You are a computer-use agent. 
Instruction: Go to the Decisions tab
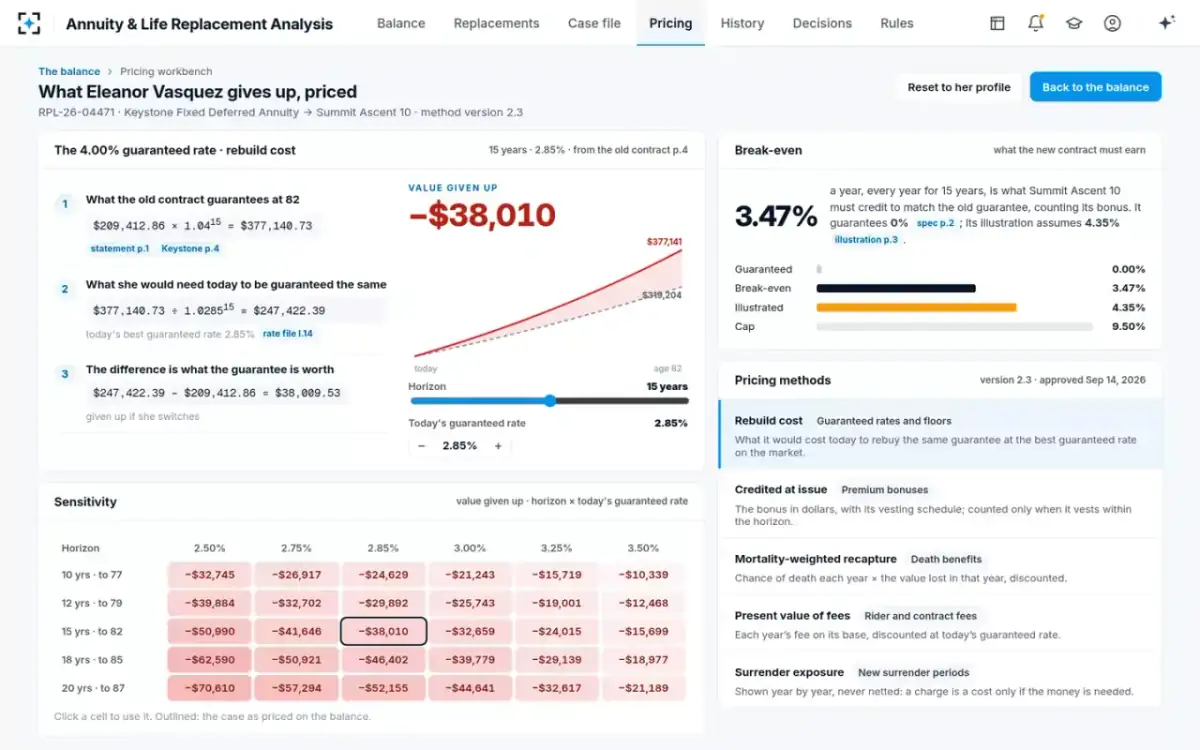(x=822, y=23)
